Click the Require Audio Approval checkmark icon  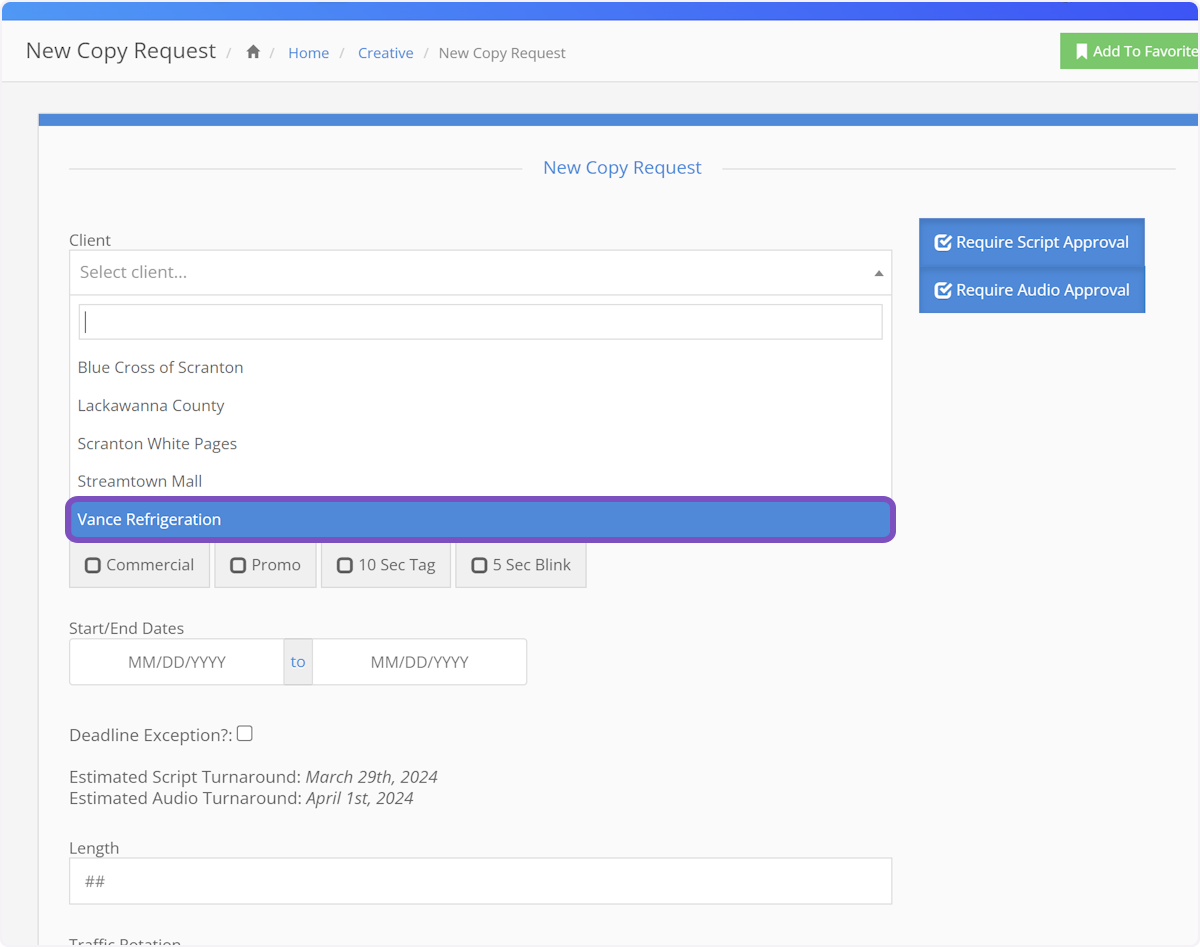[x=942, y=291]
